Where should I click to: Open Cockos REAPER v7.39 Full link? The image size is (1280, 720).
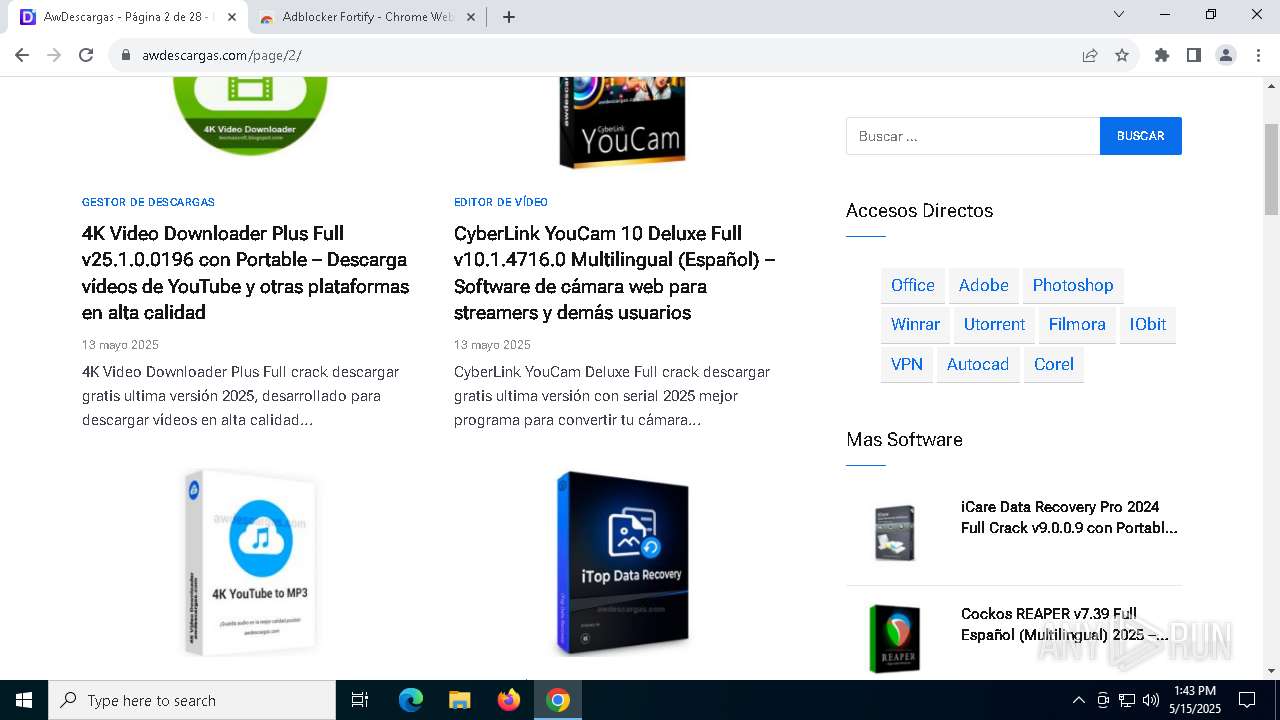click(x=1065, y=624)
